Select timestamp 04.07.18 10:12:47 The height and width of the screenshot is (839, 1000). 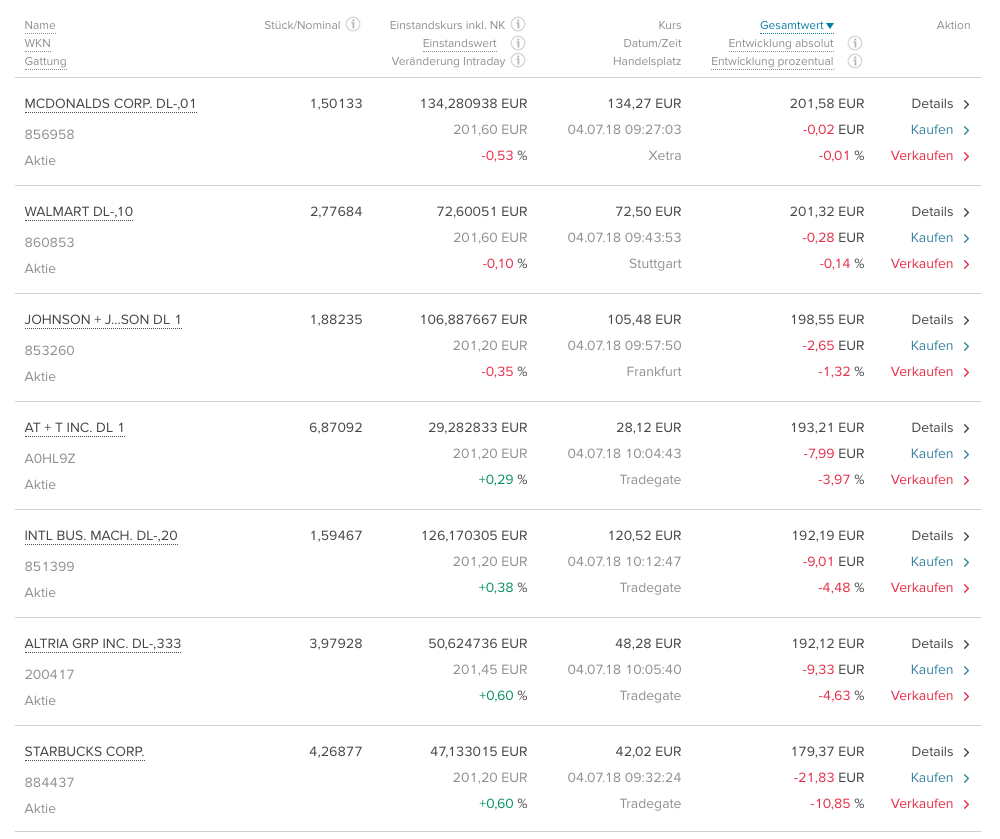click(x=624, y=562)
